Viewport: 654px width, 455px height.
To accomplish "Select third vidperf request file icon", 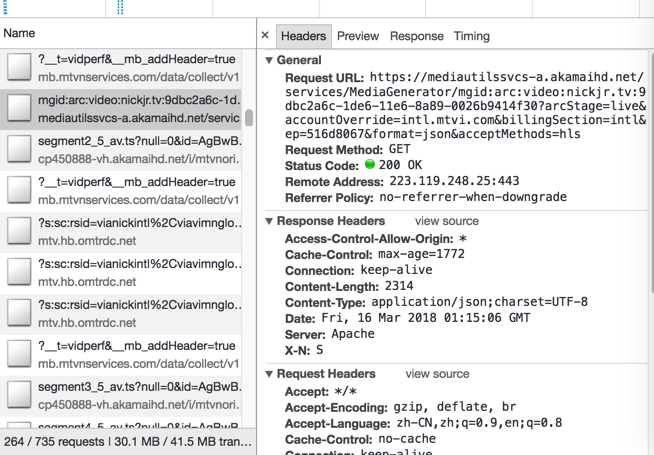I will point(19,353).
